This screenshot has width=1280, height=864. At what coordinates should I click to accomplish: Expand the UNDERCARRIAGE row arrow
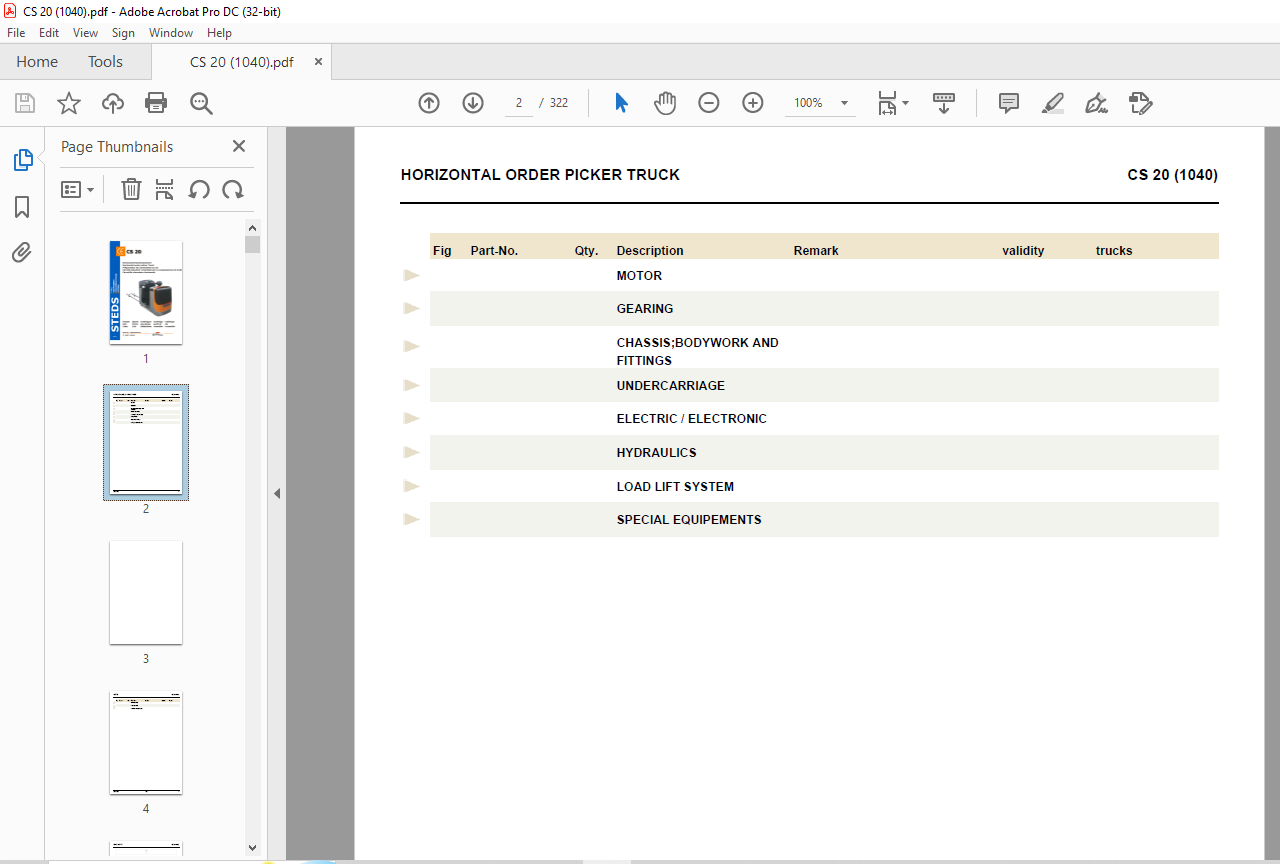point(411,385)
